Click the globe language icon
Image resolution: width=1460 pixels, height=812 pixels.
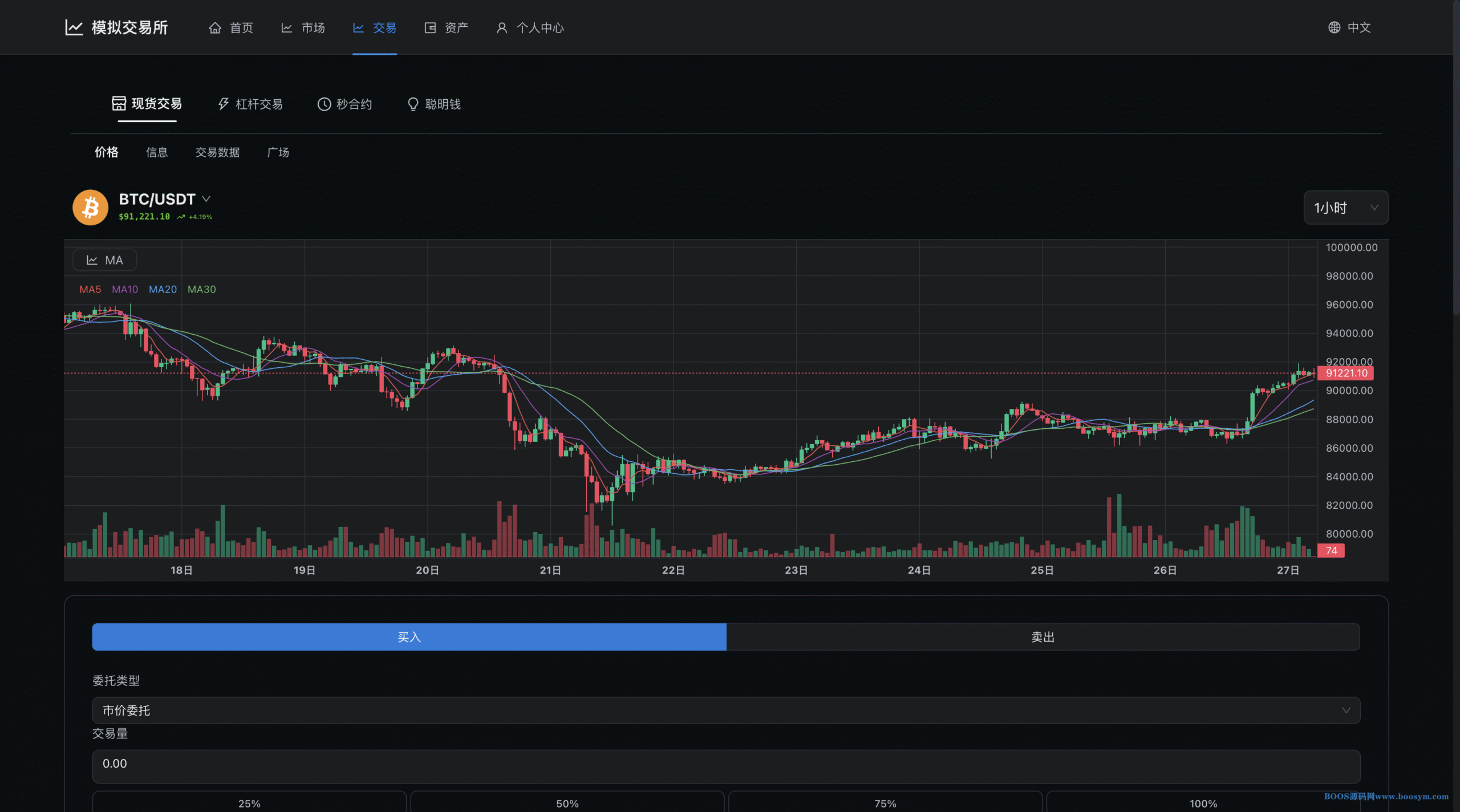[1334, 27]
